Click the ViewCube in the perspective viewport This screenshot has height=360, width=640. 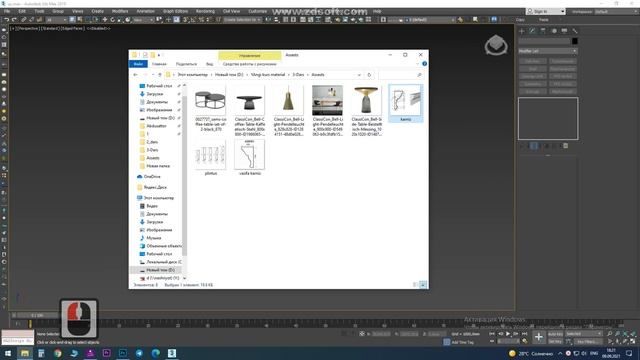point(496,44)
